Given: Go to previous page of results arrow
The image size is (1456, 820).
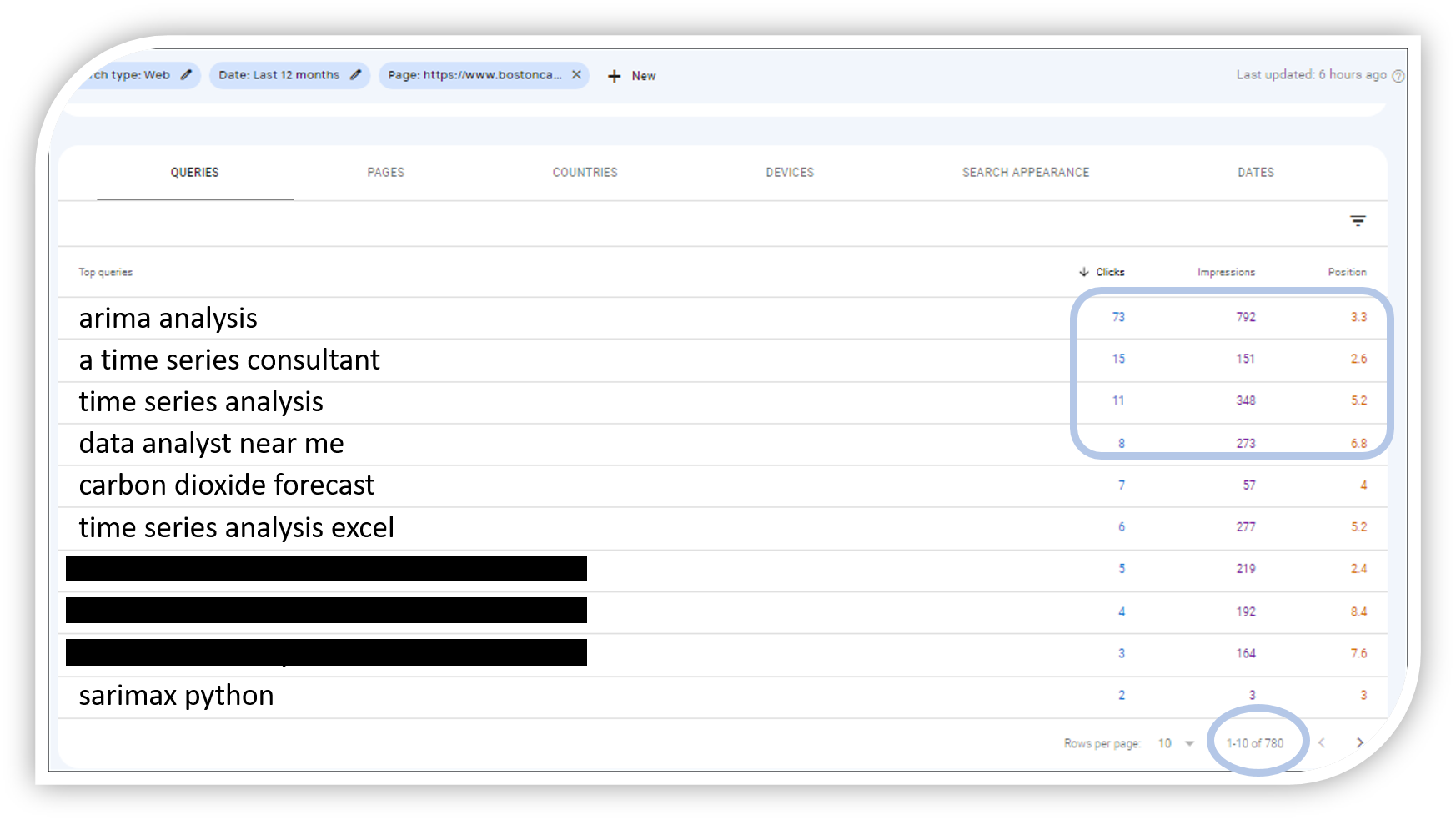Looking at the screenshot, I should 1322,742.
